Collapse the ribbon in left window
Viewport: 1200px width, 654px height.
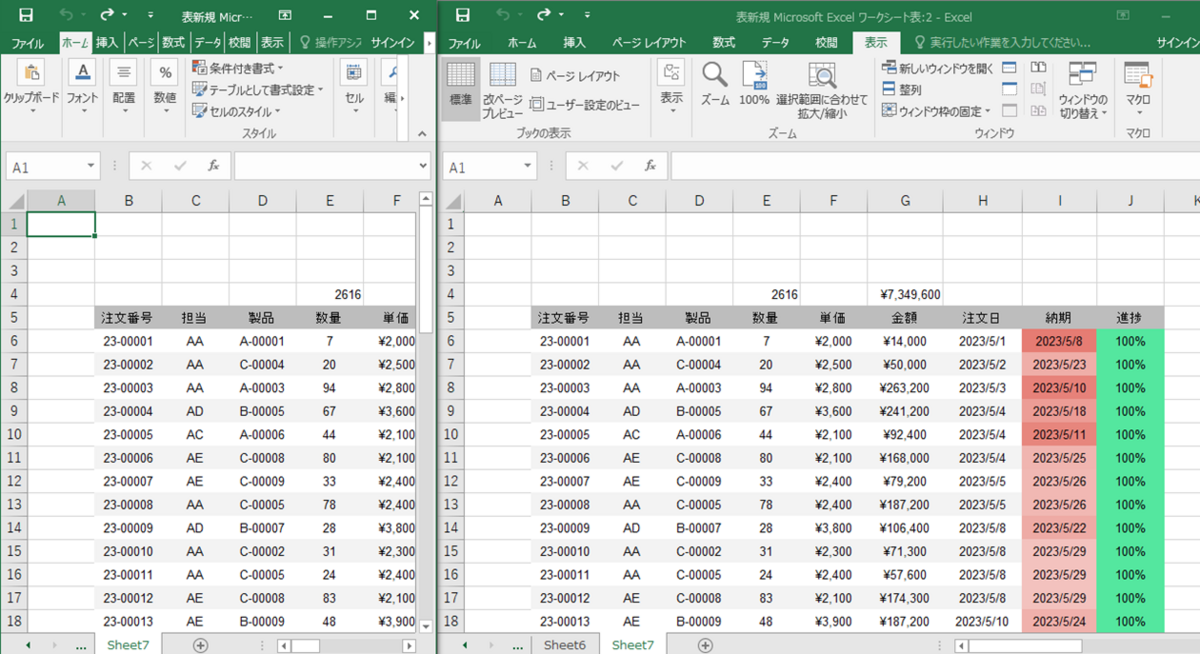click(x=423, y=133)
